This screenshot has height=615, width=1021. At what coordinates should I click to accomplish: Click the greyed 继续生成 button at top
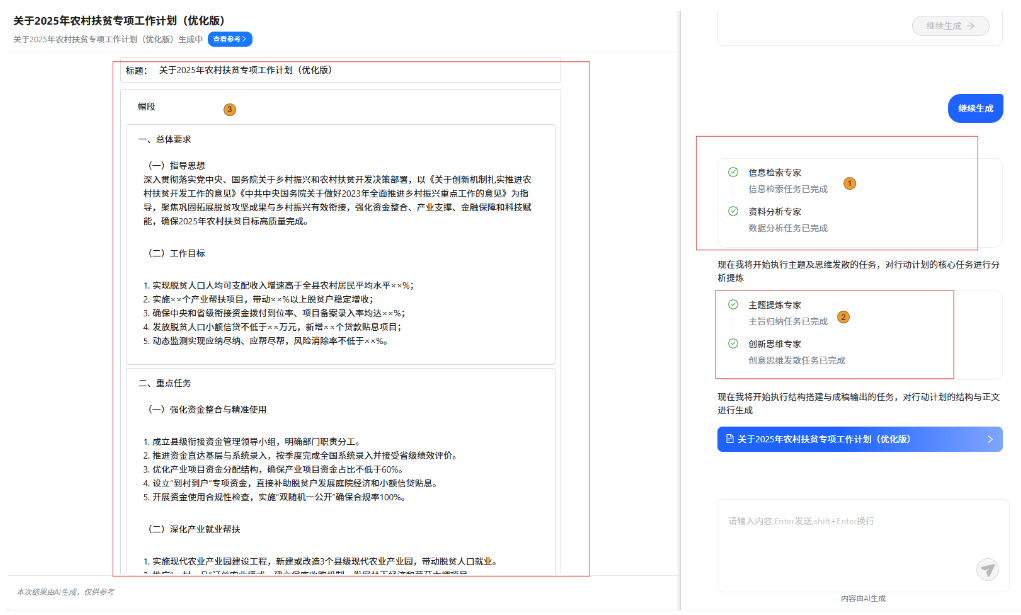950,26
